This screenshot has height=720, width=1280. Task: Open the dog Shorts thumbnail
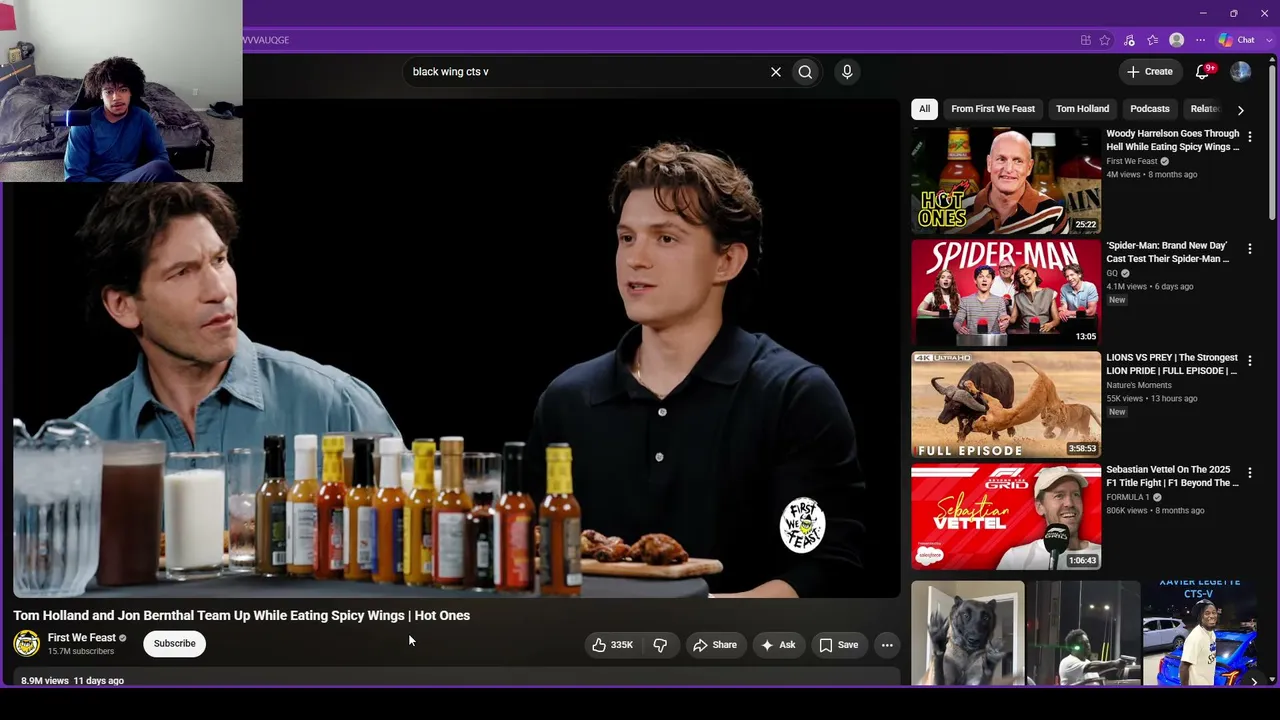[x=968, y=633]
